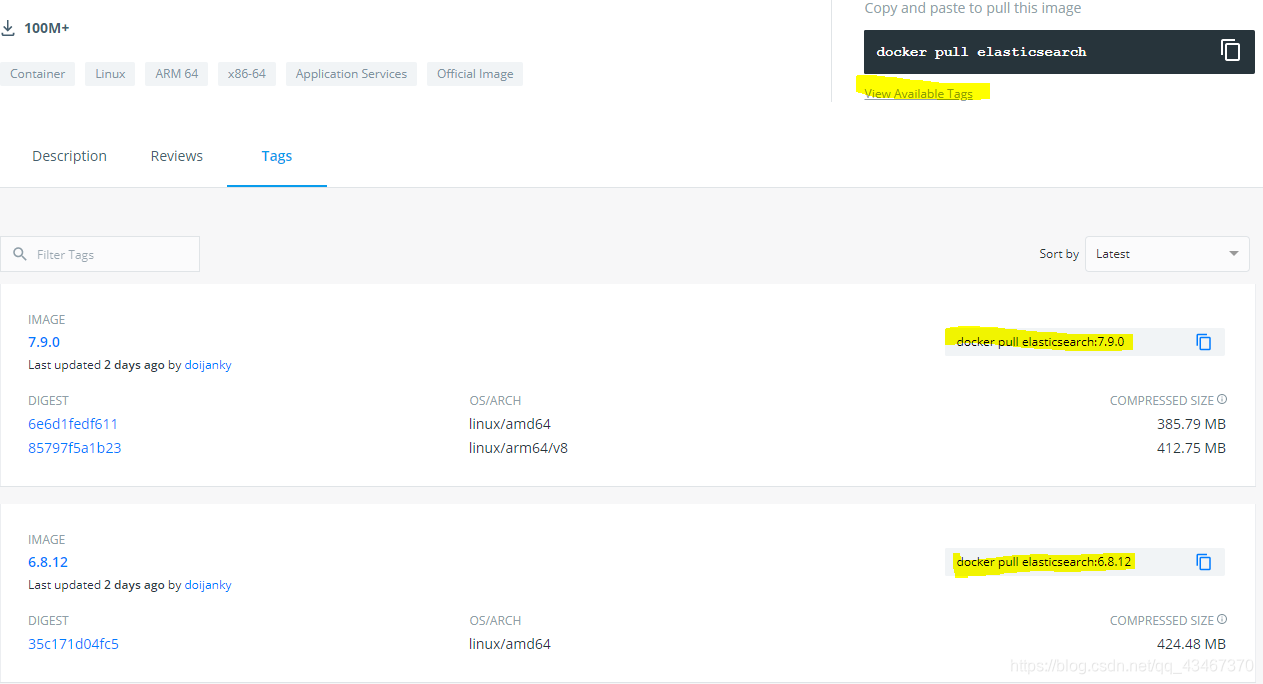Open digest 6e6d1fedf611
This screenshot has width=1263, height=684.
[x=73, y=424]
